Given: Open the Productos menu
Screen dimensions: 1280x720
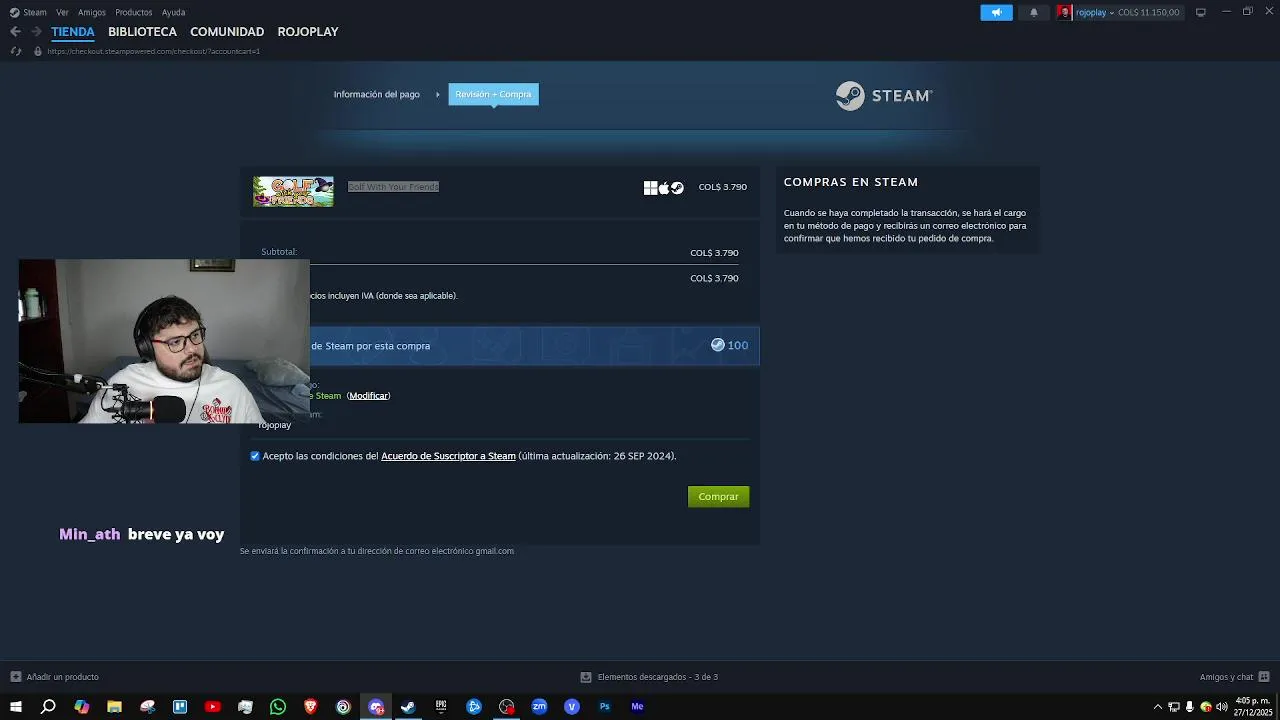Looking at the screenshot, I should [x=134, y=12].
